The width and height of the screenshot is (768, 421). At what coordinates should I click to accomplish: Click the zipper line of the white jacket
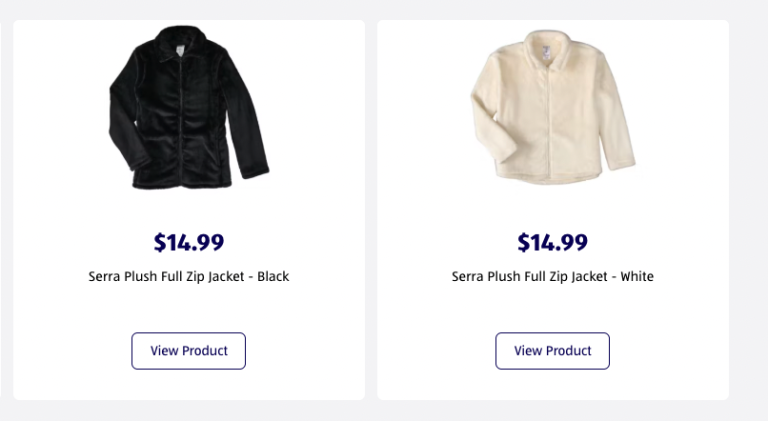click(x=549, y=120)
